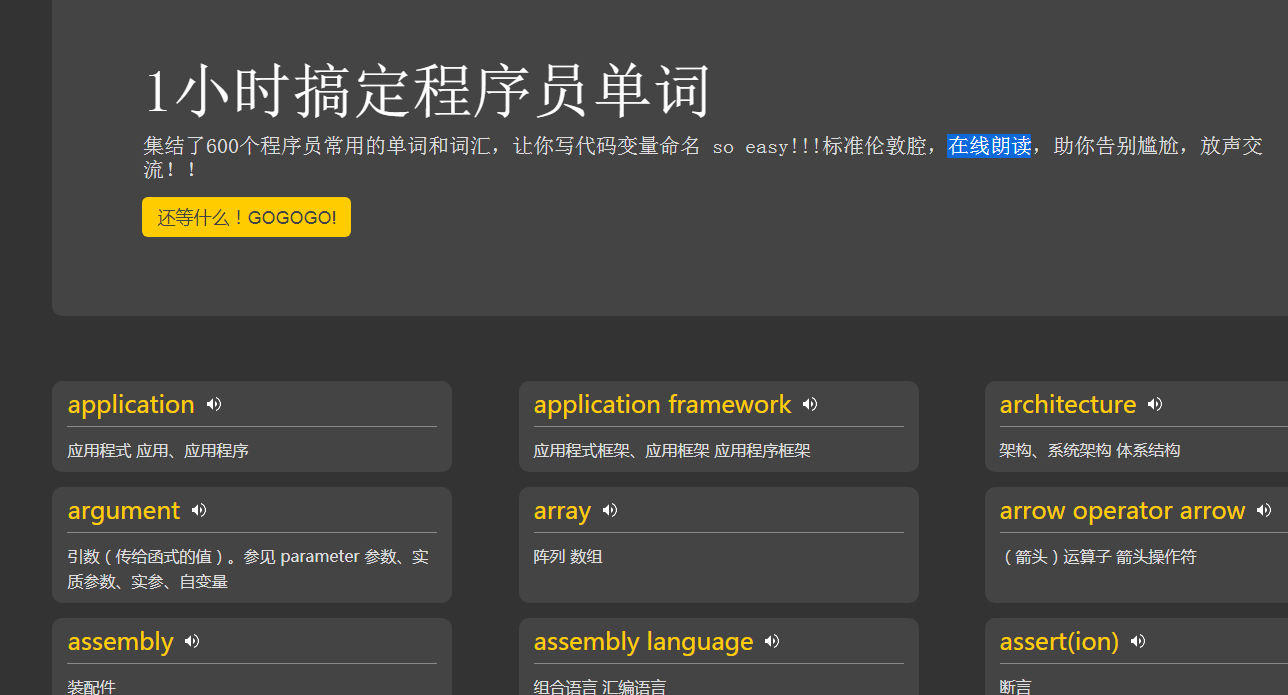Play speaker icon beside array
The image size is (1288, 695).
[610, 510]
